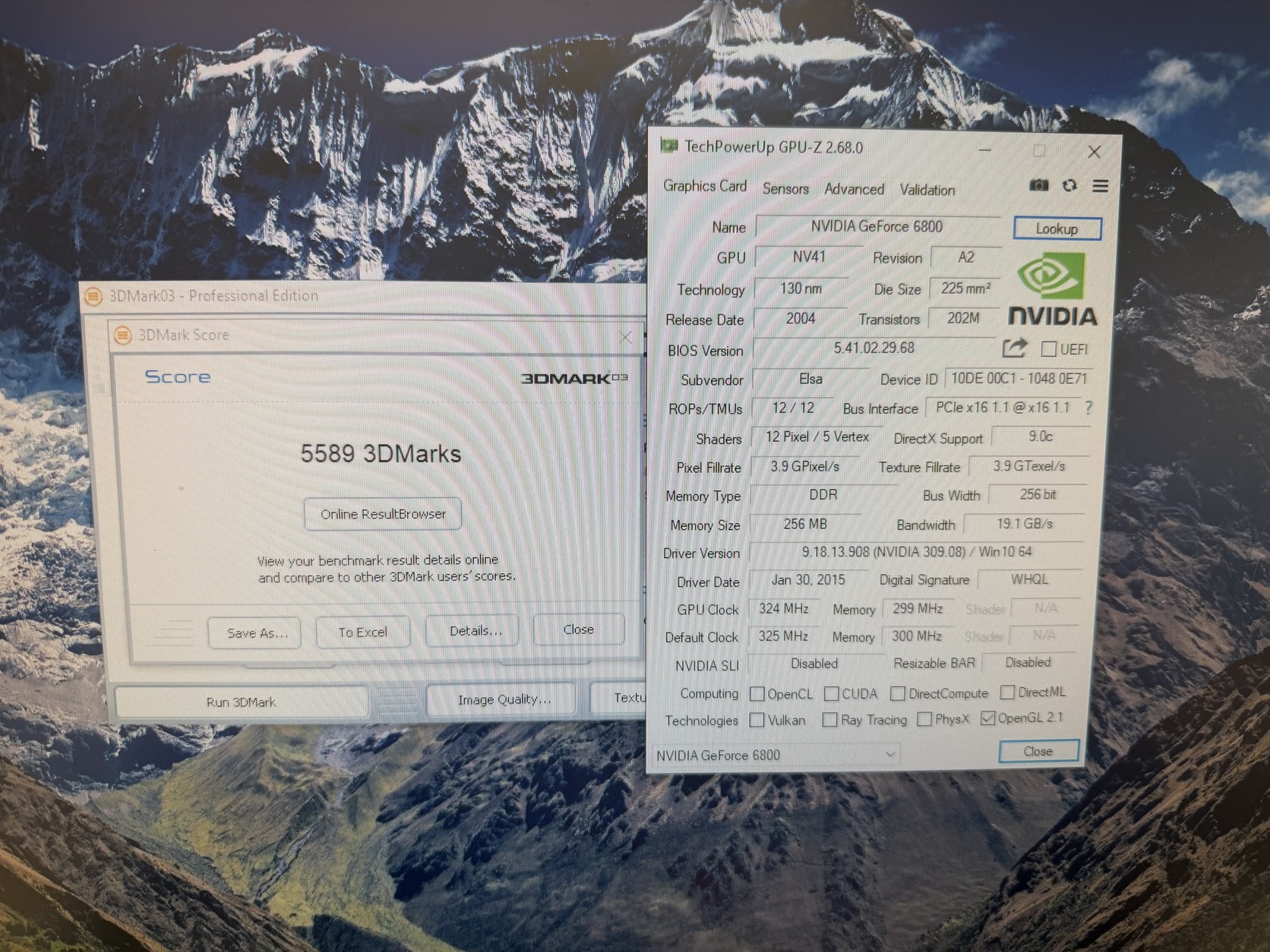Click the GPU codename field NV41

(809, 257)
